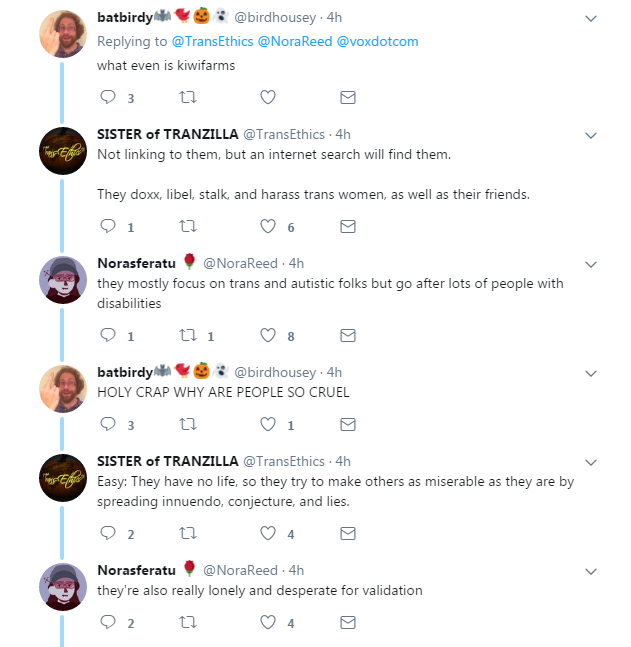
Task: Reply to the 'what even is kiwifarms' tweet
Action: (x=108, y=97)
